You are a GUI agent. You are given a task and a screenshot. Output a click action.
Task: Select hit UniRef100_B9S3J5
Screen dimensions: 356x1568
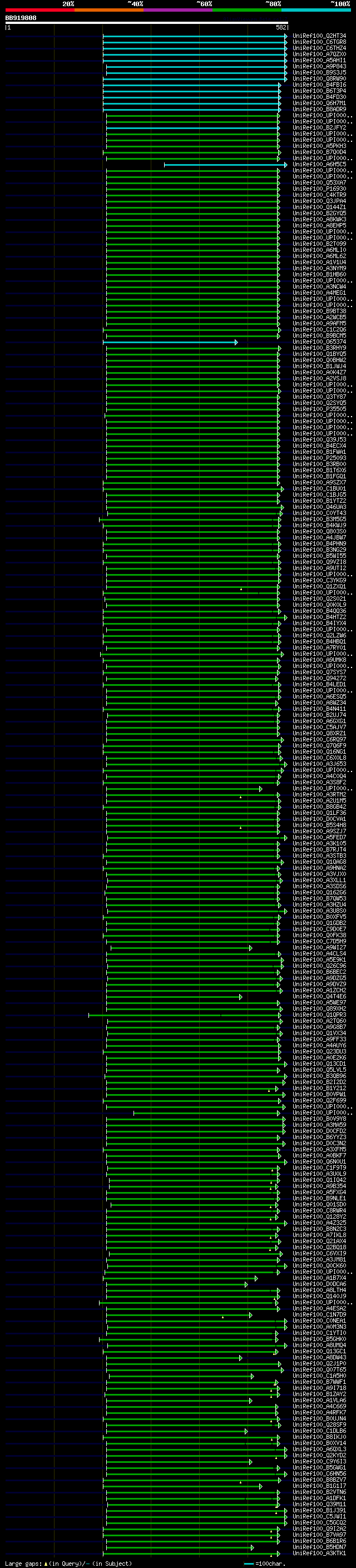tap(319, 72)
